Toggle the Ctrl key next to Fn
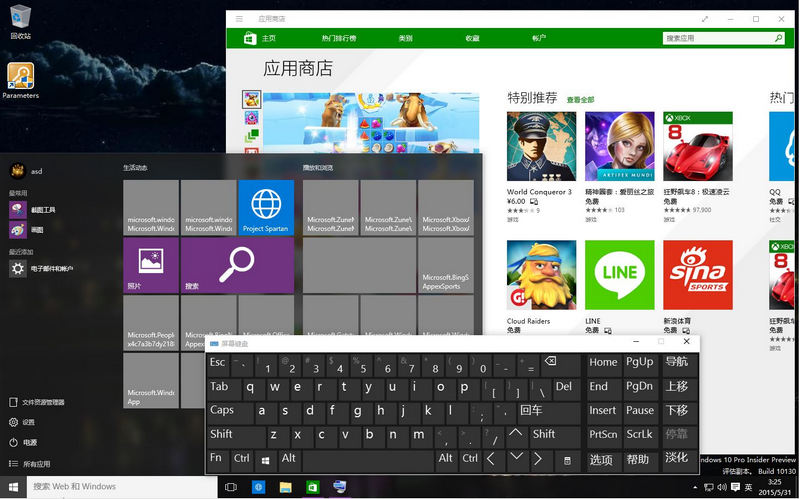Image resolution: width=800 pixels, height=499 pixels. click(x=242, y=460)
